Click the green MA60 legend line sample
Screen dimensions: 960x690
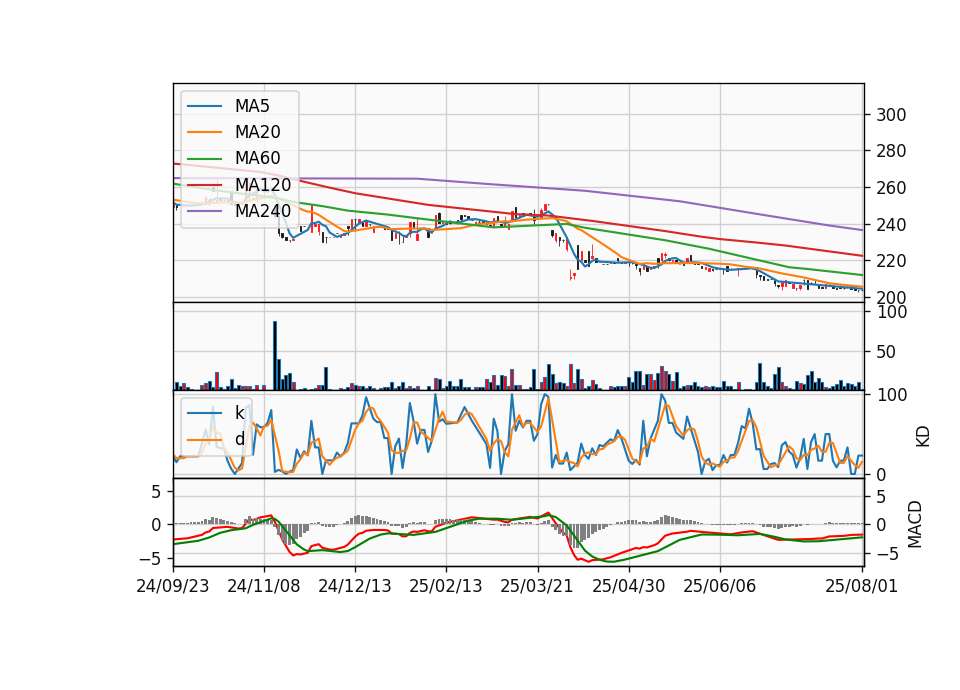click(204, 159)
